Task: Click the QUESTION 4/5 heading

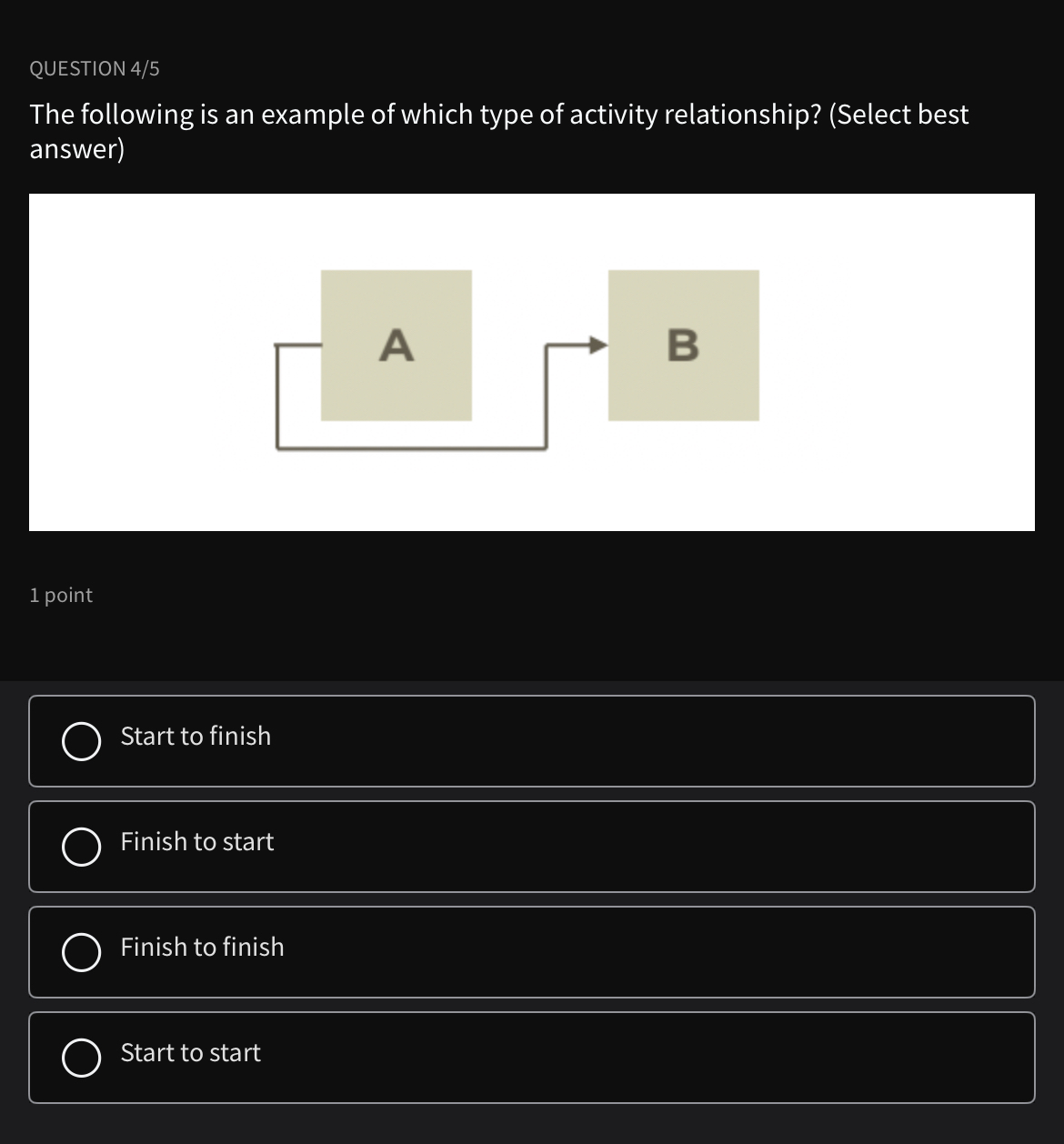Action: coord(95,68)
